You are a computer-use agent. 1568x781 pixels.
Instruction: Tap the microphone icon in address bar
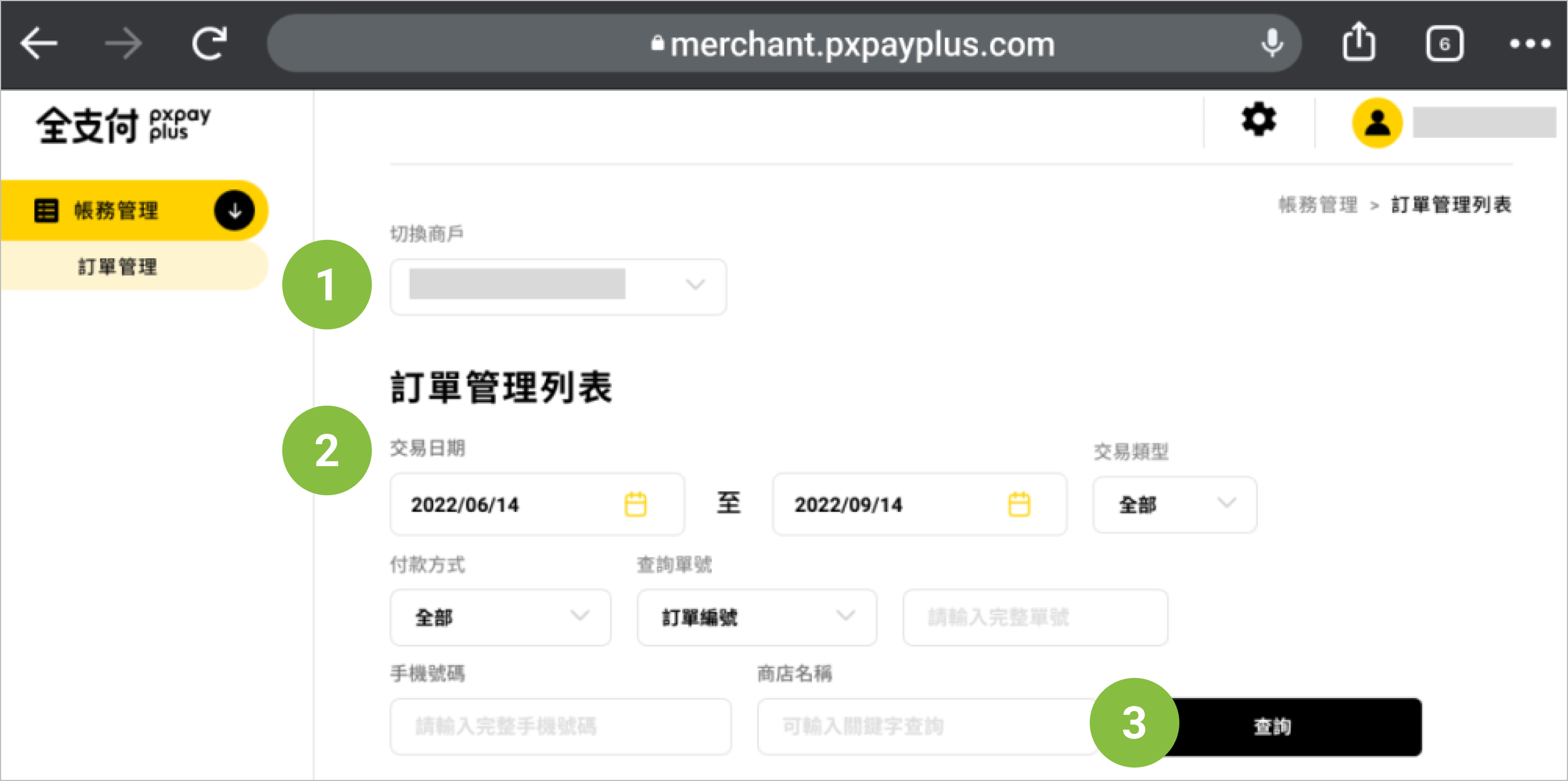pos(1272,44)
